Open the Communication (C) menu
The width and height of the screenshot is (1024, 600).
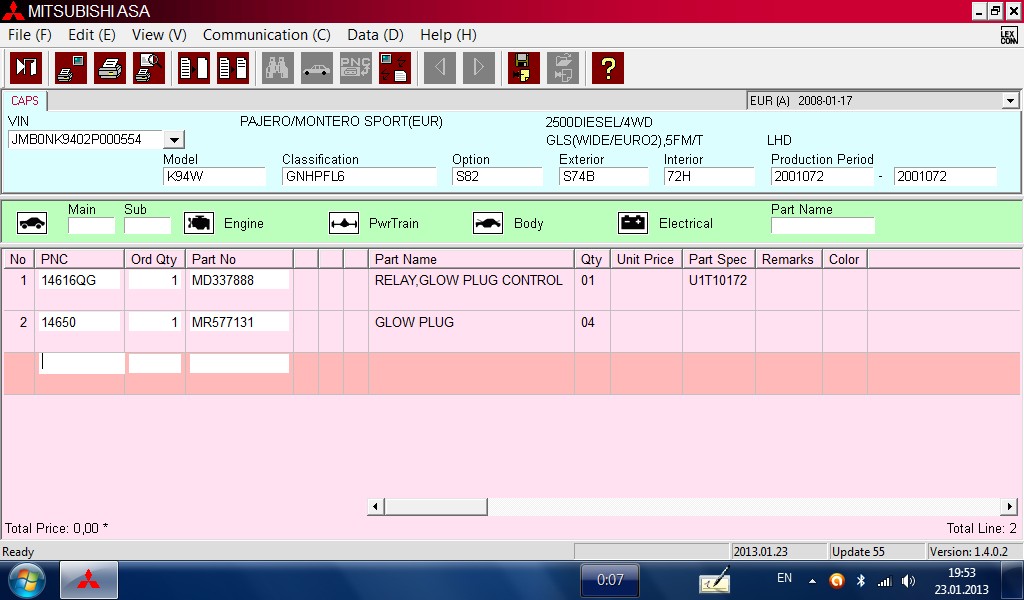[266, 35]
